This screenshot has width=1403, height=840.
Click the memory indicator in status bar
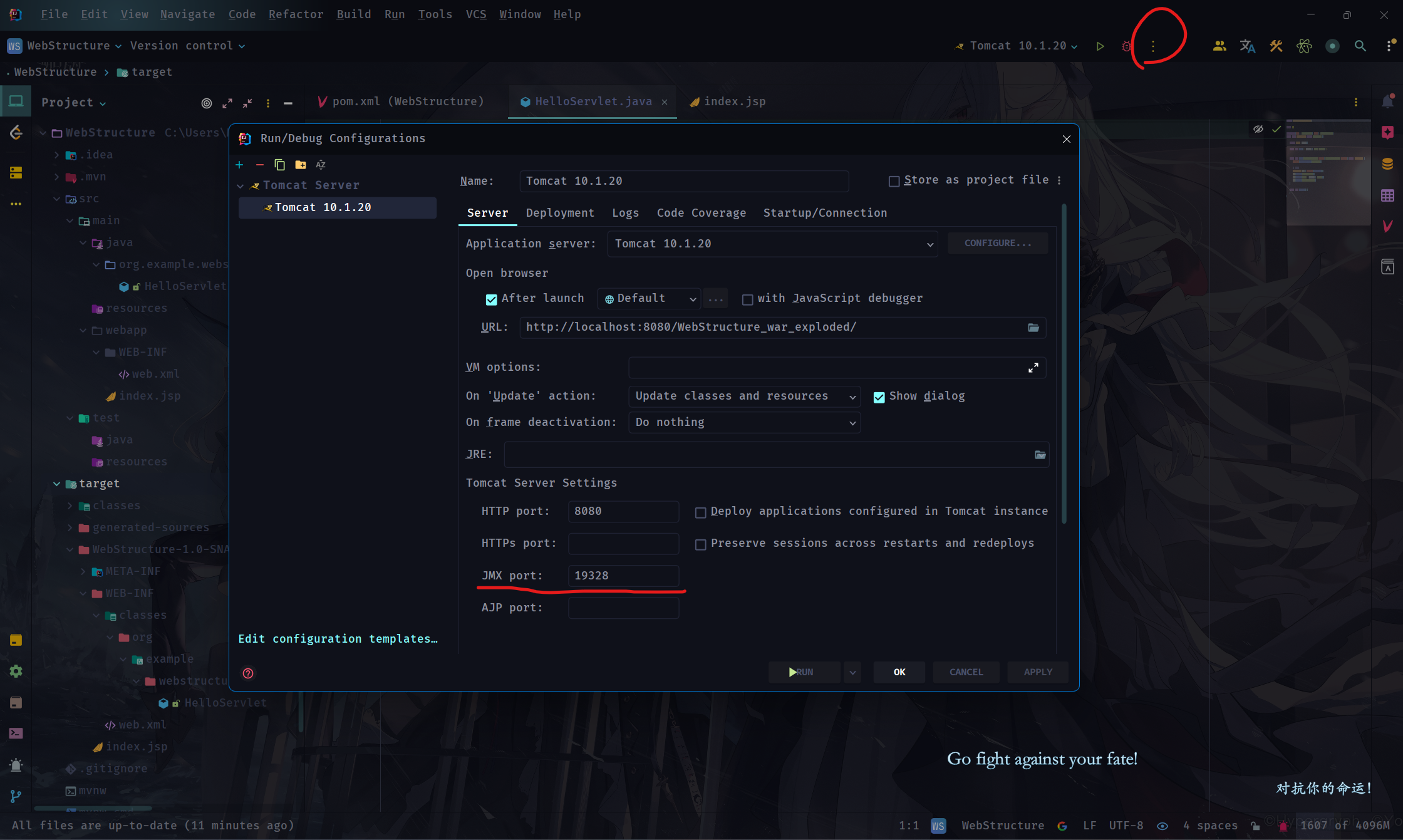[1344, 826]
